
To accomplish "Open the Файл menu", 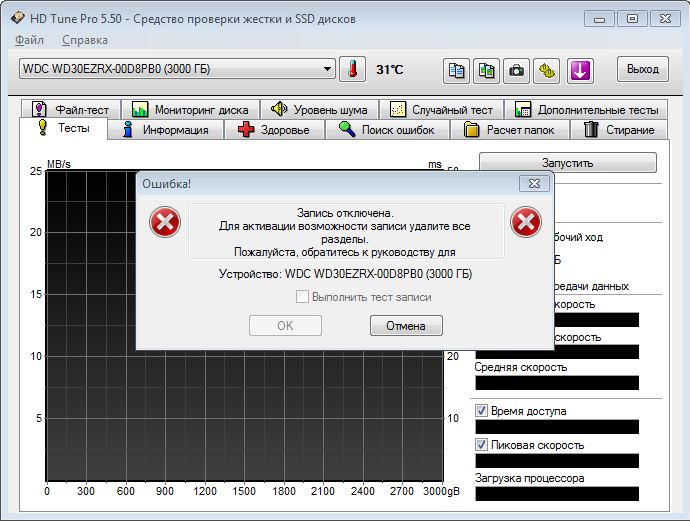I will point(29,40).
